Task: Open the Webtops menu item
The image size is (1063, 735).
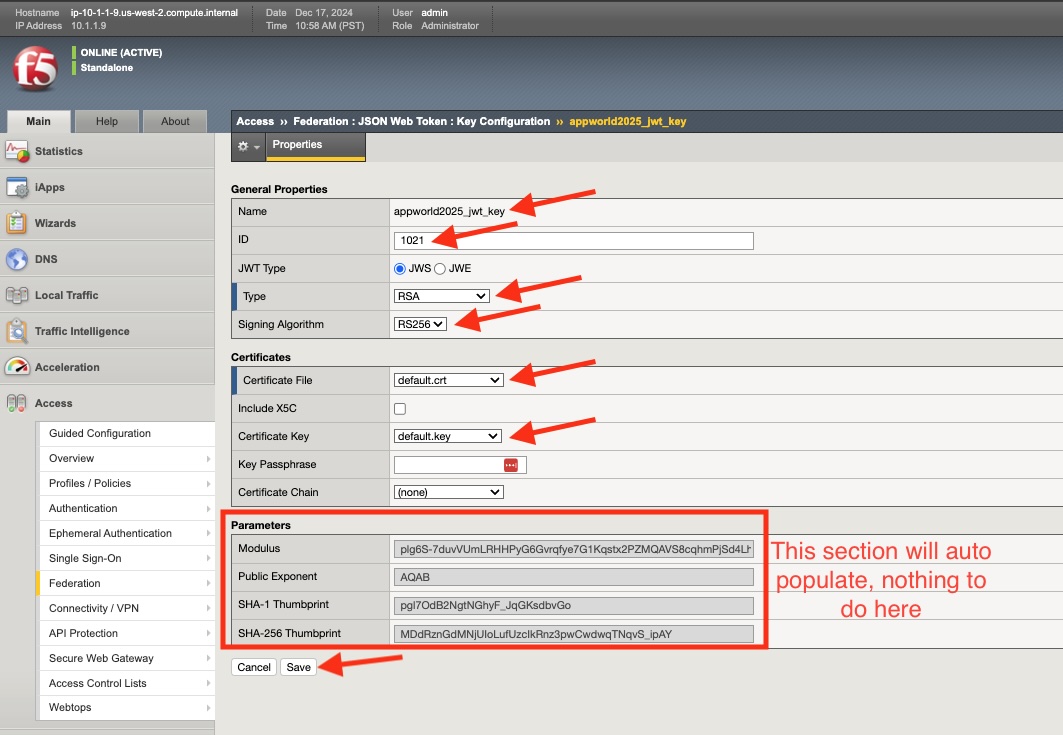Action: click(126, 707)
